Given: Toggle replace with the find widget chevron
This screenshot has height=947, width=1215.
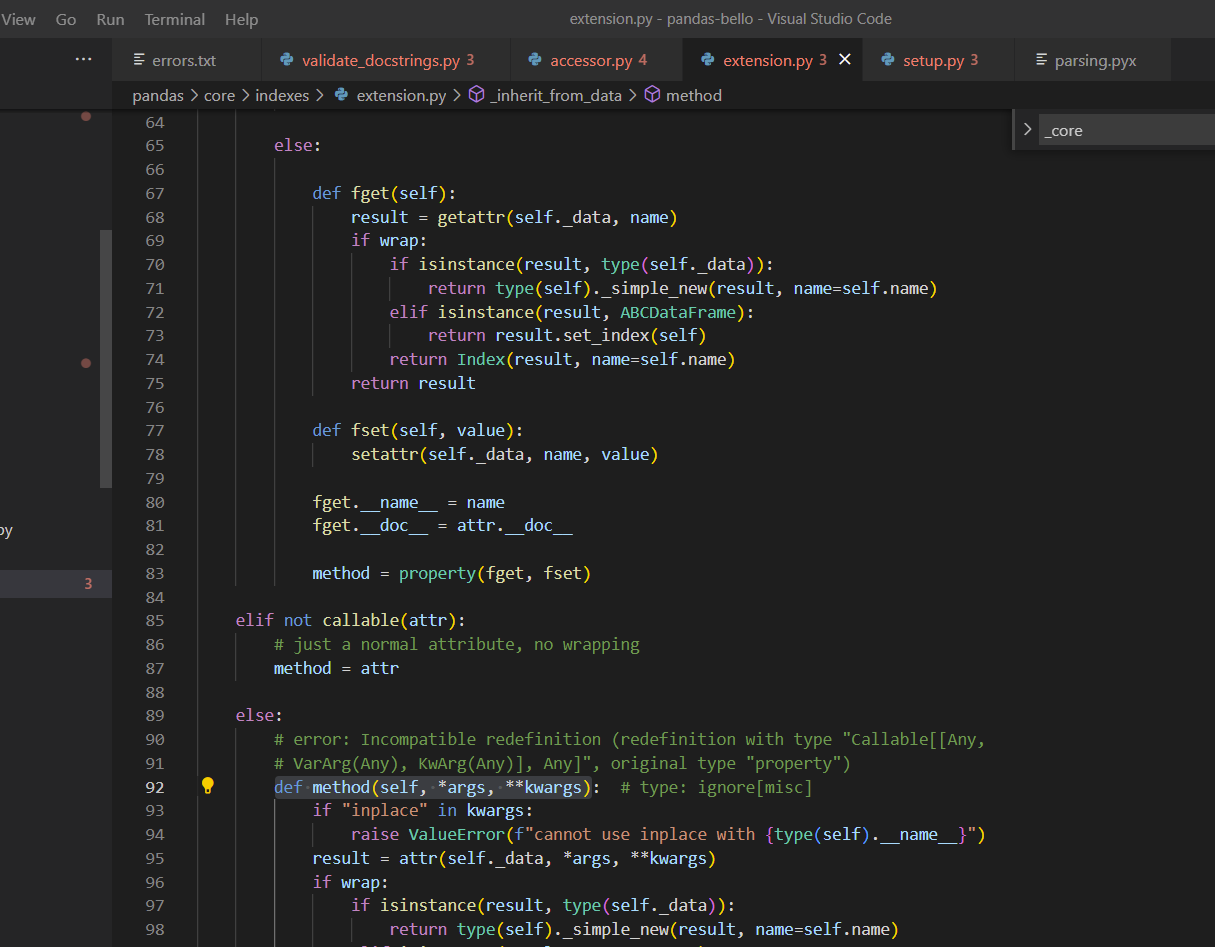Looking at the screenshot, I should tap(1027, 130).
